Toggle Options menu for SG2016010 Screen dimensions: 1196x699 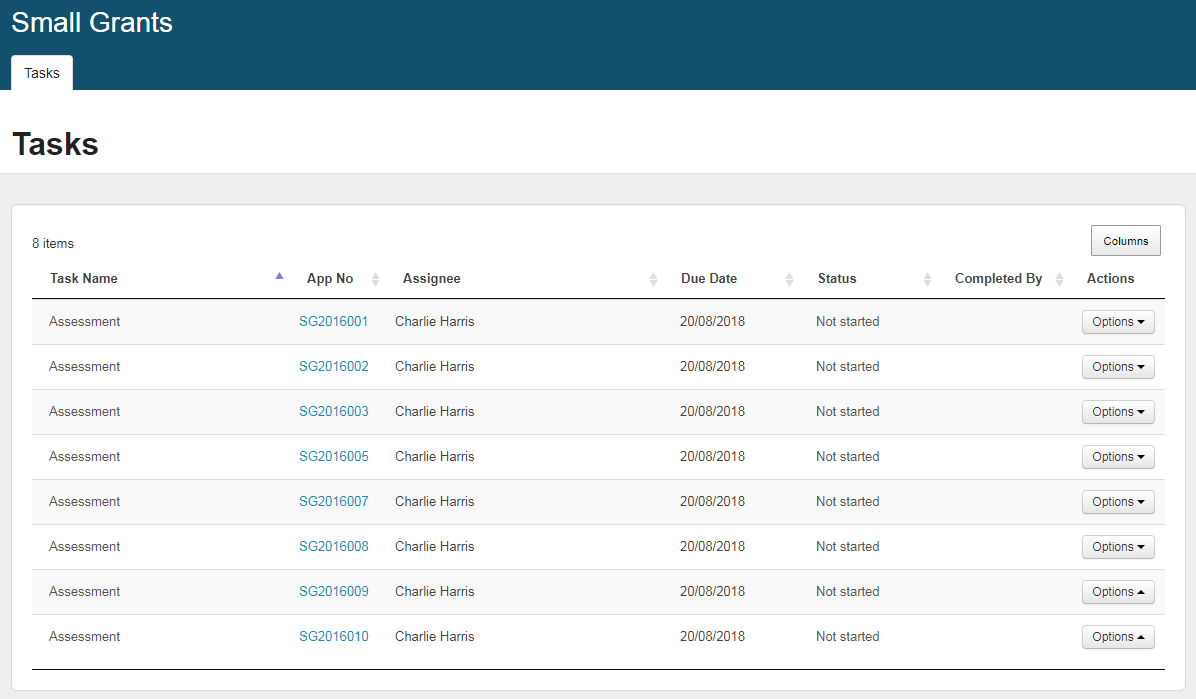click(1118, 637)
